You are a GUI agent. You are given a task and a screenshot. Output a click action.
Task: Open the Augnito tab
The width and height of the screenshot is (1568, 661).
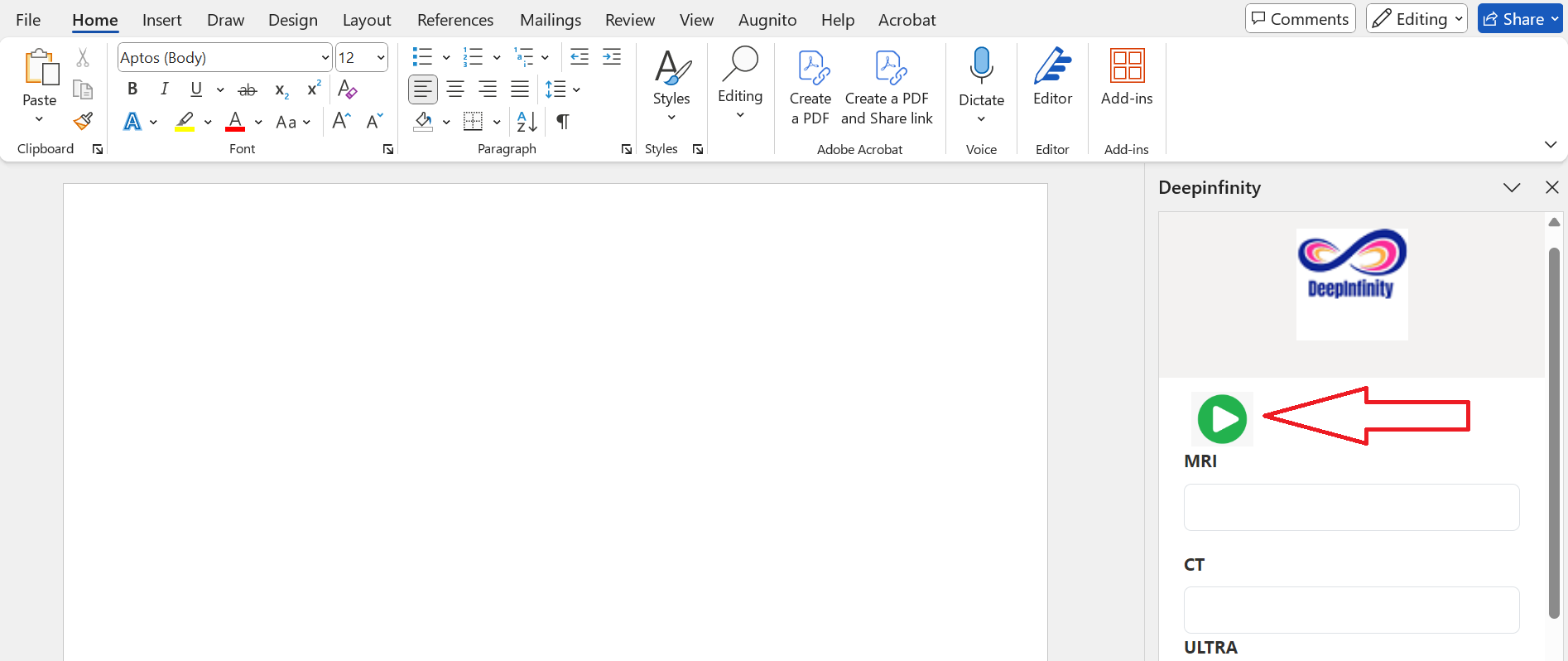[767, 20]
